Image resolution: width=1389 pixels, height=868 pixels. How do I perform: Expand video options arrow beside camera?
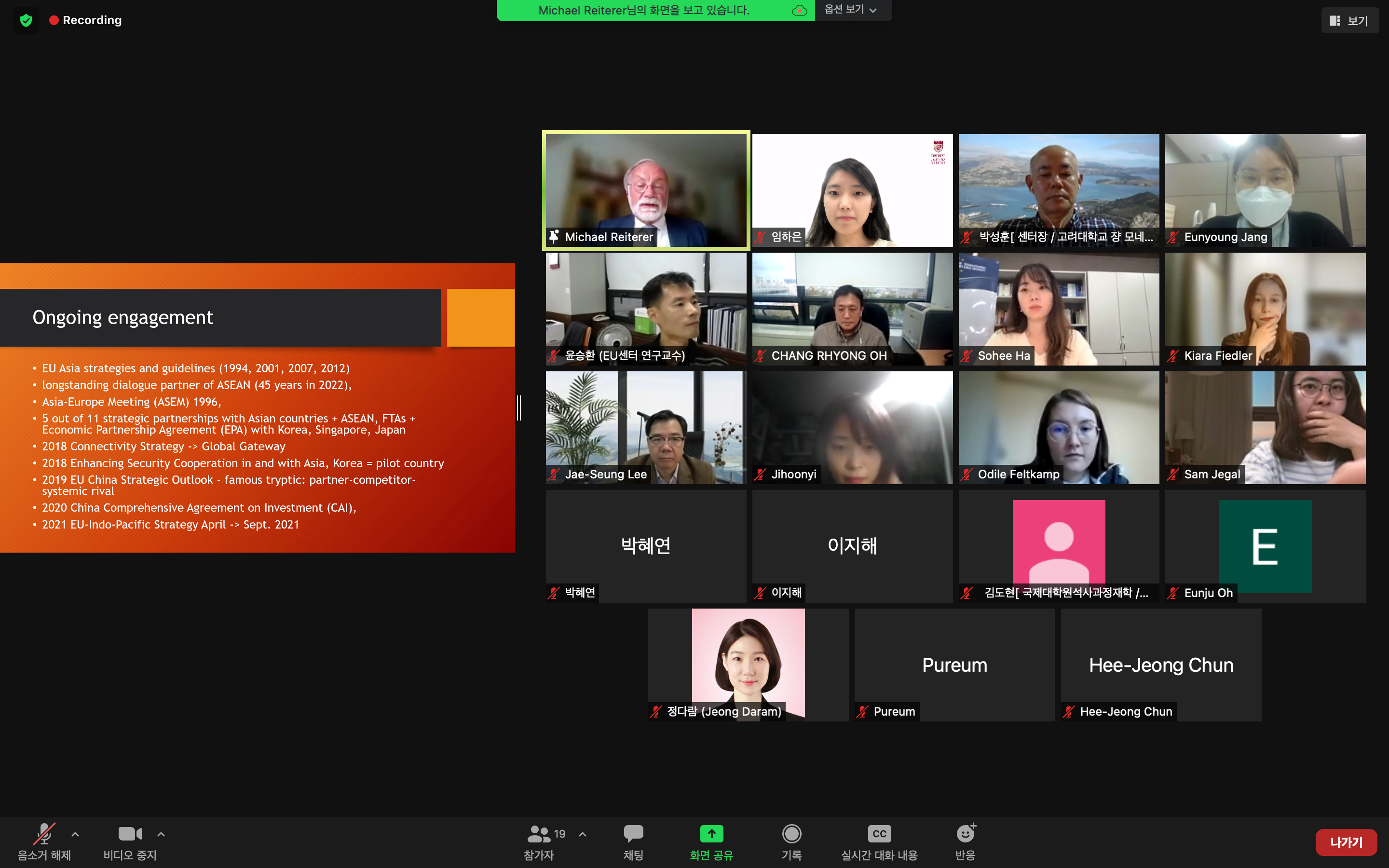(161, 834)
